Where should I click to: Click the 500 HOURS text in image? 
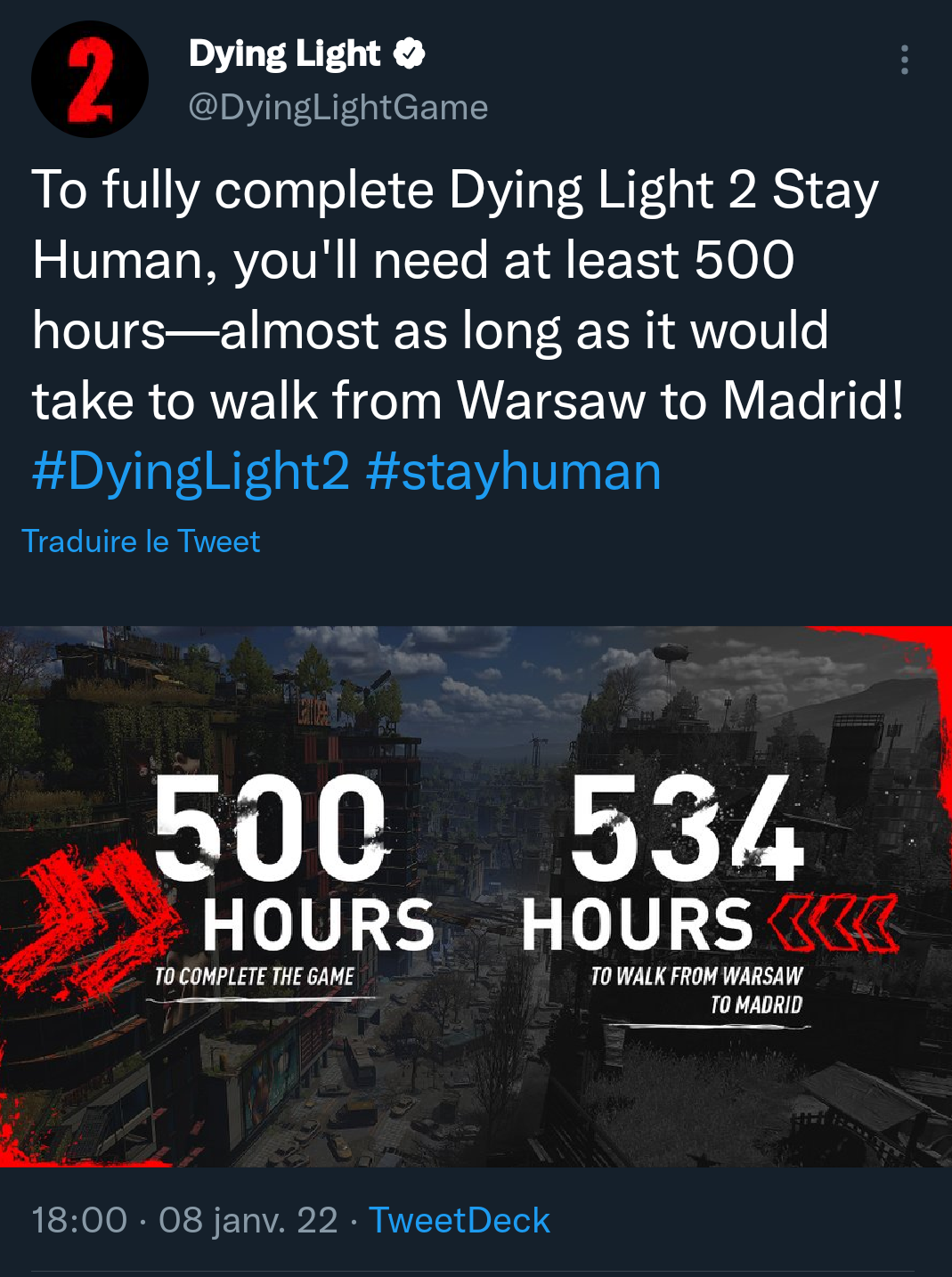click(x=294, y=862)
